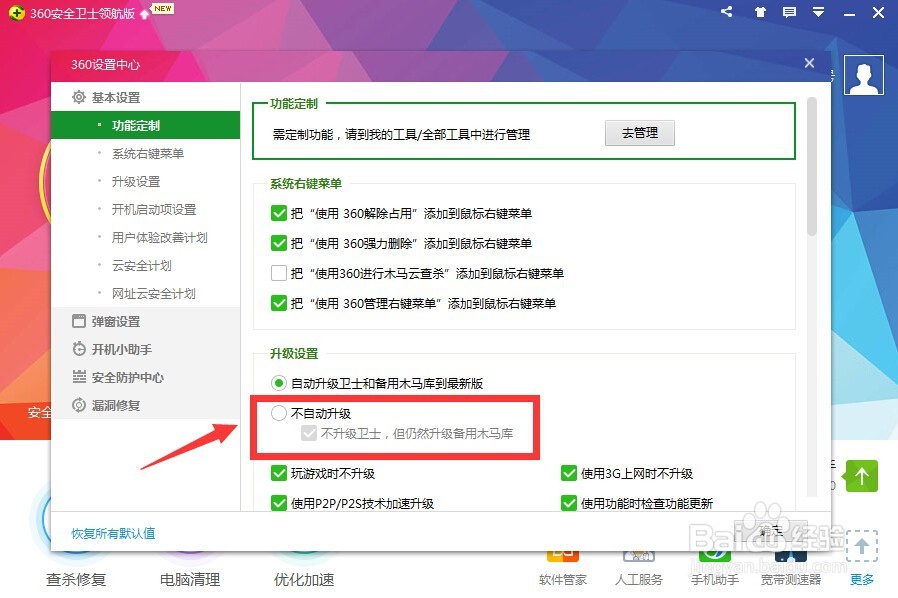Image resolution: width=898 pixels, height=598 pixels.
Task: Select the 不自动升级 radio button
Action: tap(279, 413)
